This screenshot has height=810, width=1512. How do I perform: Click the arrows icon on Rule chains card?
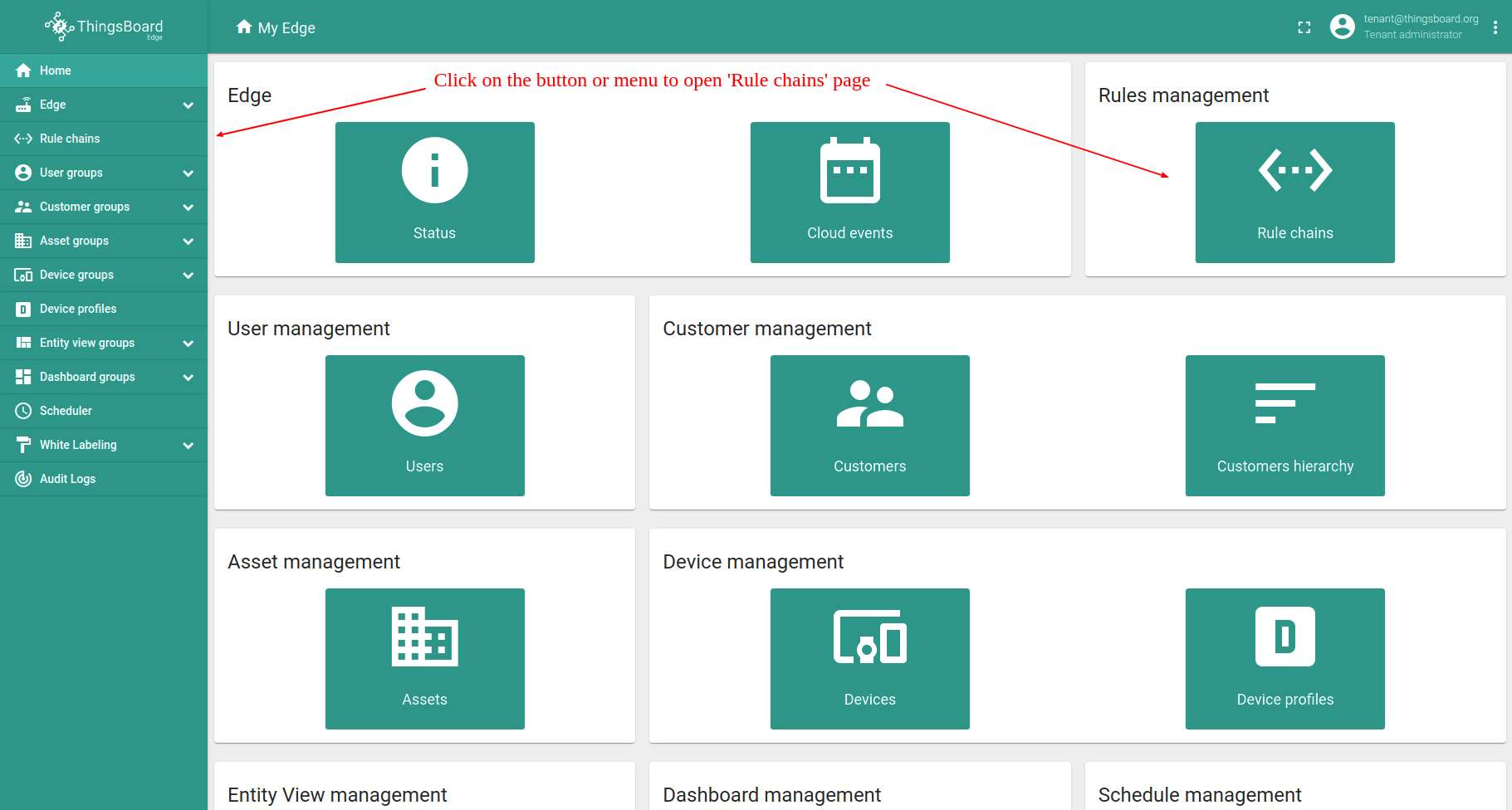pyautogui.click(x=1294, y=170)
